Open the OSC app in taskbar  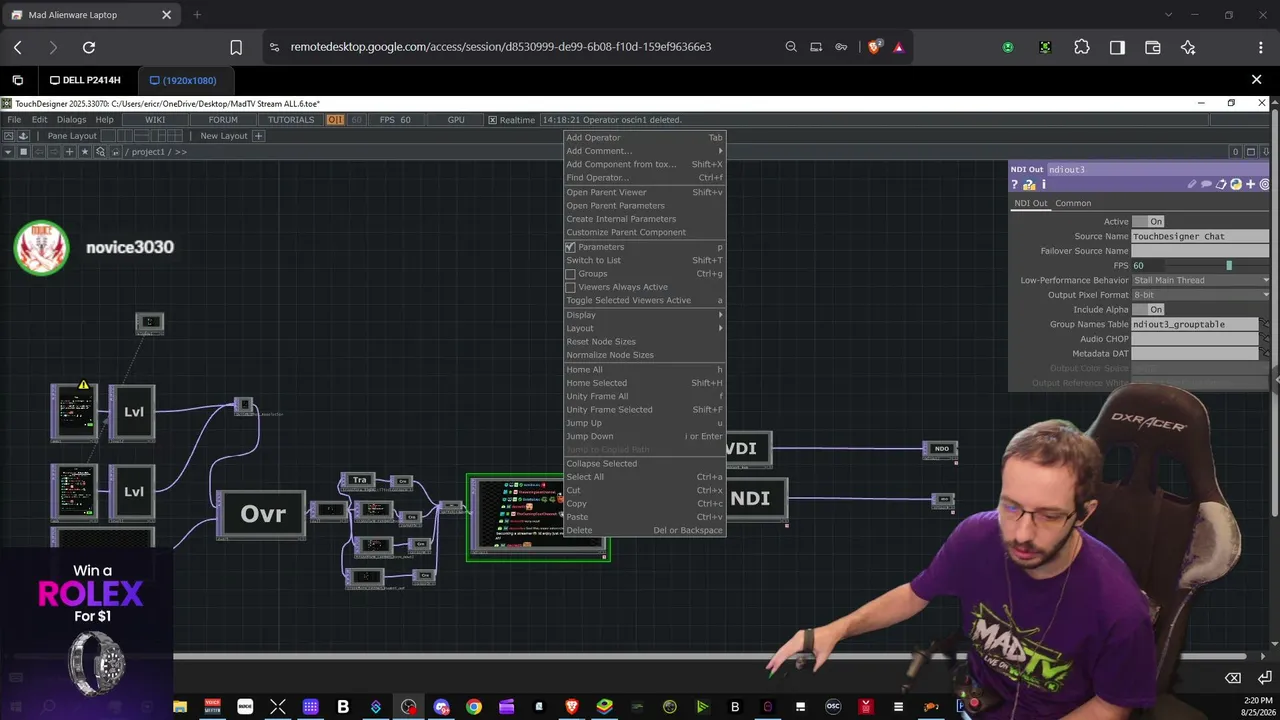[x=833, y=707]
